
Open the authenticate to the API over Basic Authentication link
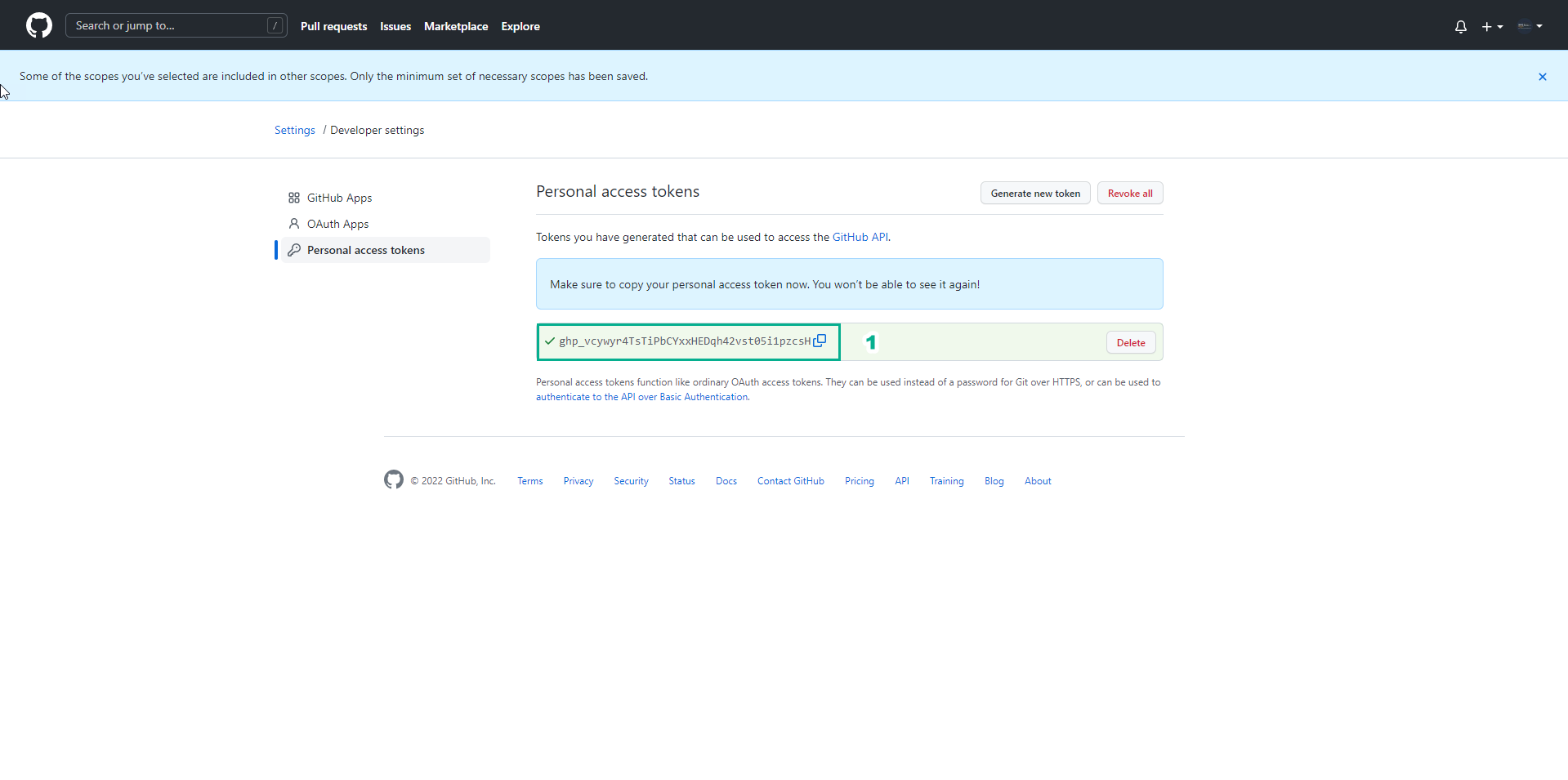pyautogui.click(x=641, y=397)
